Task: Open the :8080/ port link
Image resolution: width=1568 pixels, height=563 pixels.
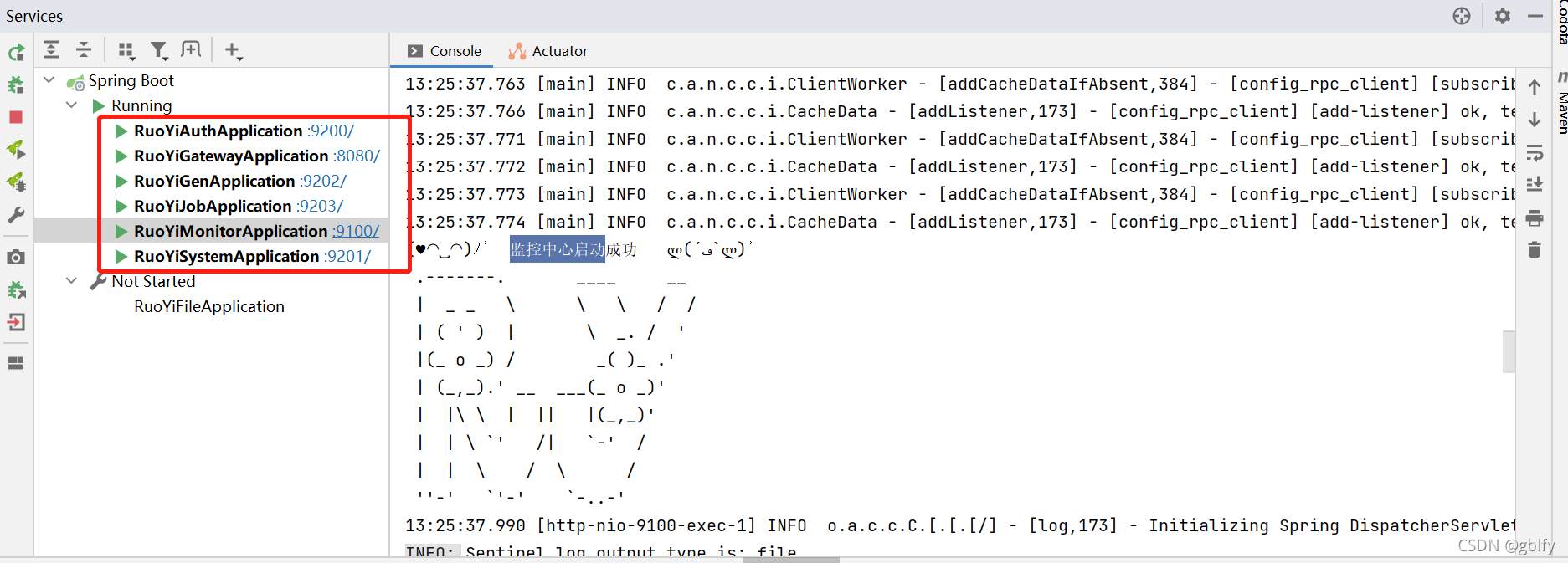Action: [x=357, y=156]
